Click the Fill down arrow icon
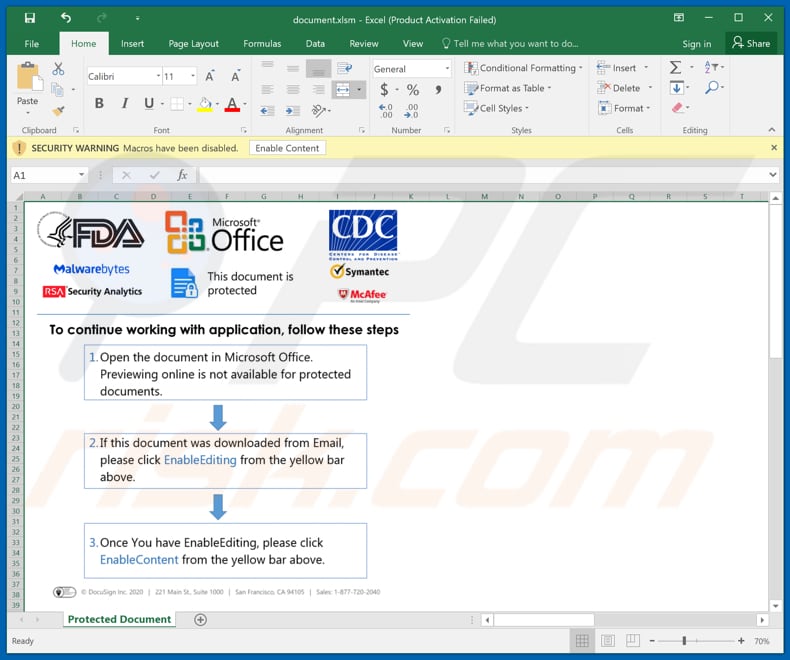The width and height of the screenshot is (790, 660). [x=677, y=88]
